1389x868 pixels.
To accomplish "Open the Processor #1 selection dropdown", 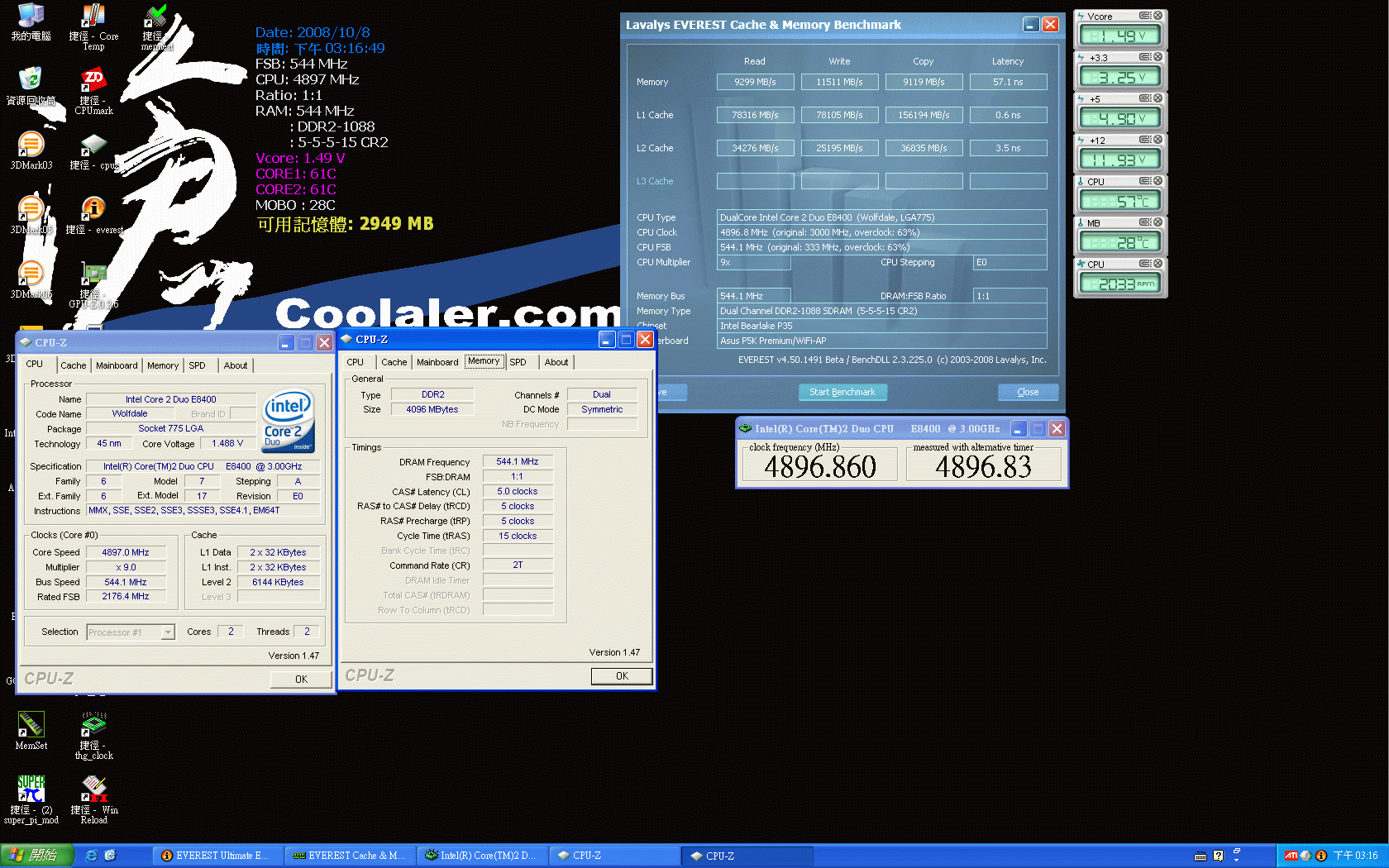I will click(x=131, y=632).
